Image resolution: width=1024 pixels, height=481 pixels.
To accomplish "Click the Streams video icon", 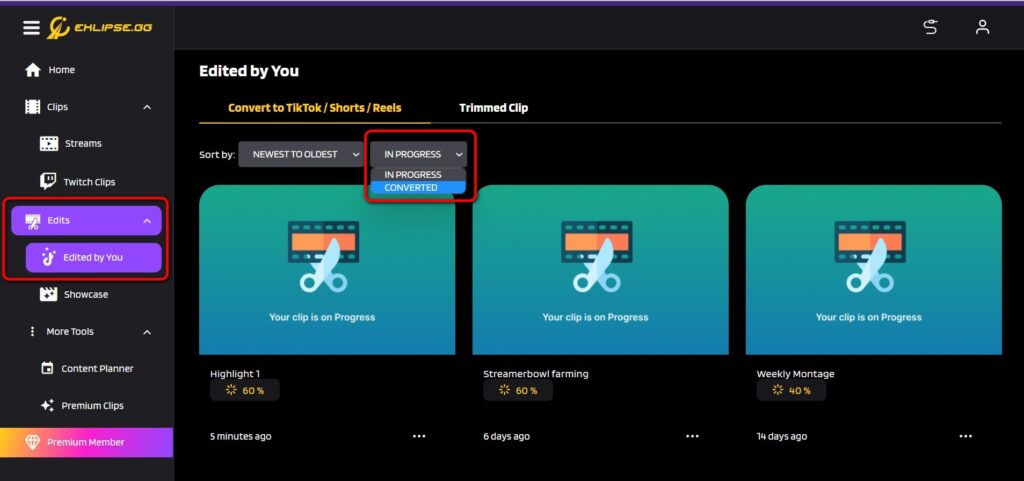I will (49, 144).
